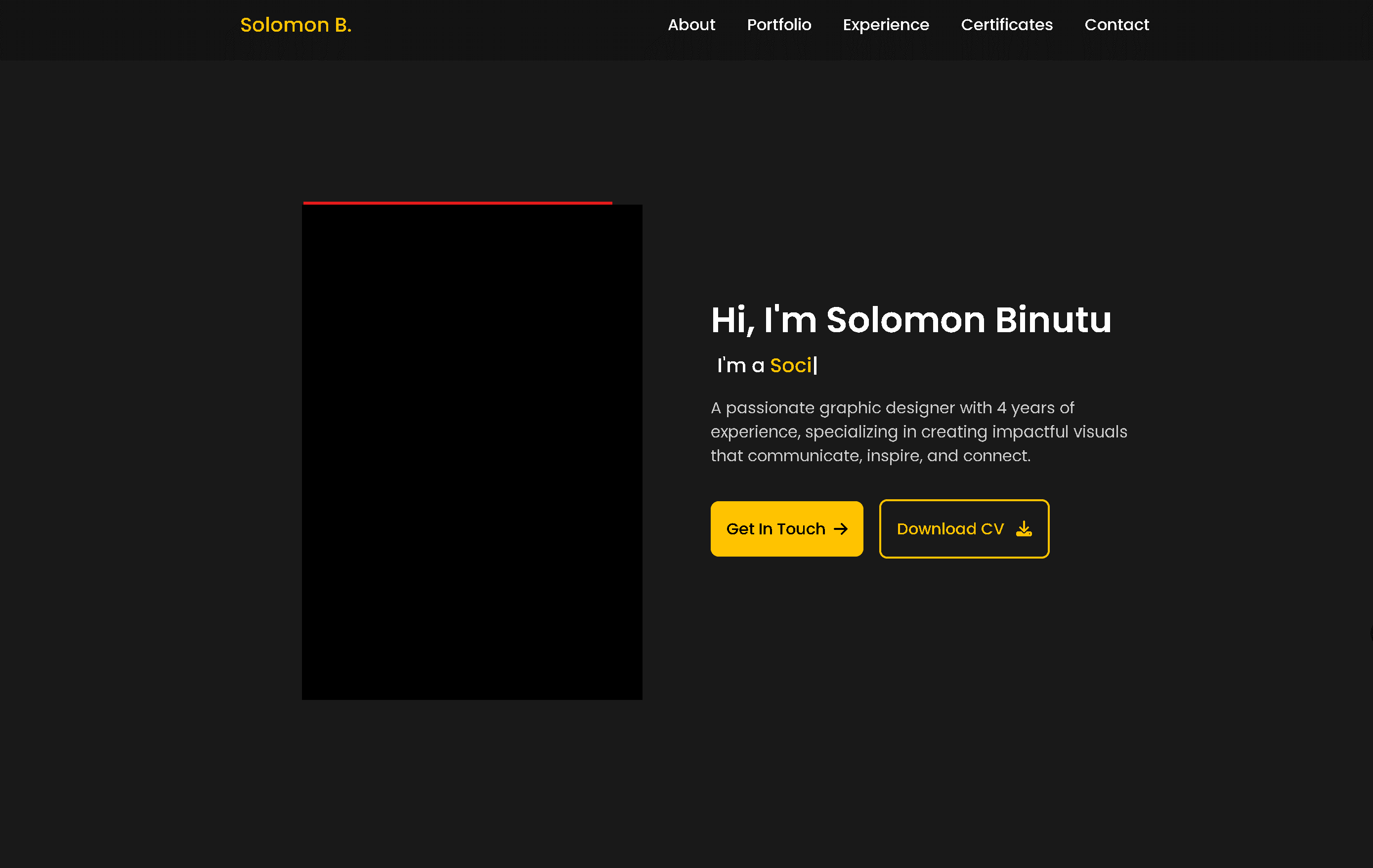The height and width of the screenshot is (868, 1373).
Task: Click Download CV to save the resume
Action: [x=964, y=529]
